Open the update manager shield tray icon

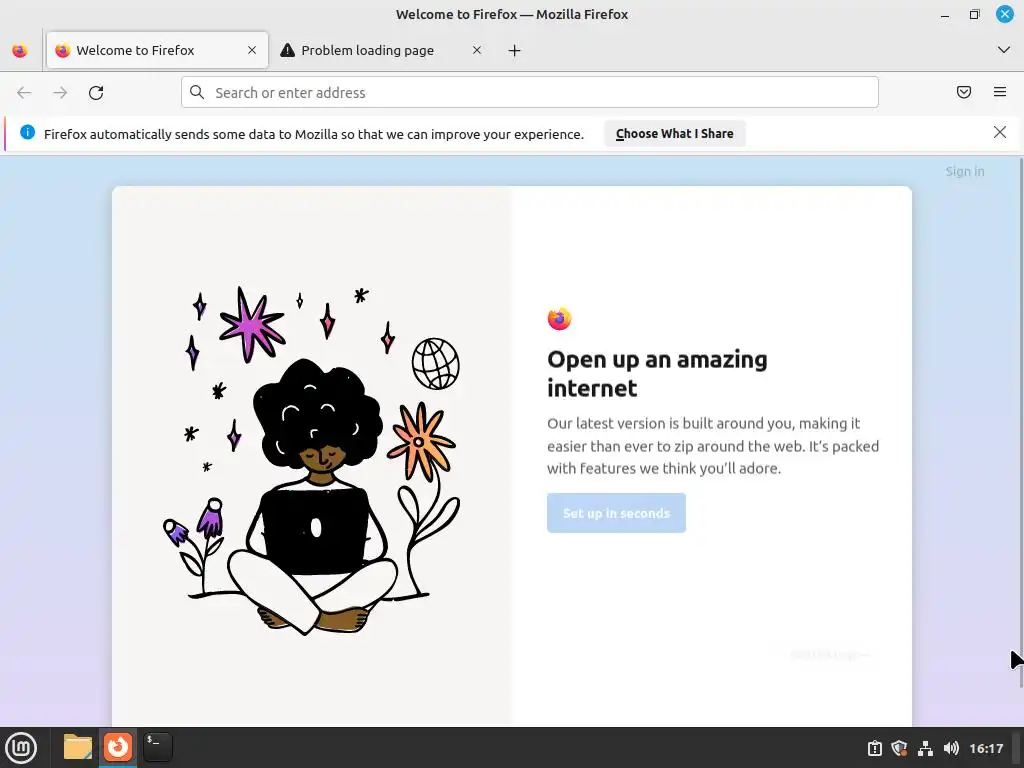(x=899, y=748)
